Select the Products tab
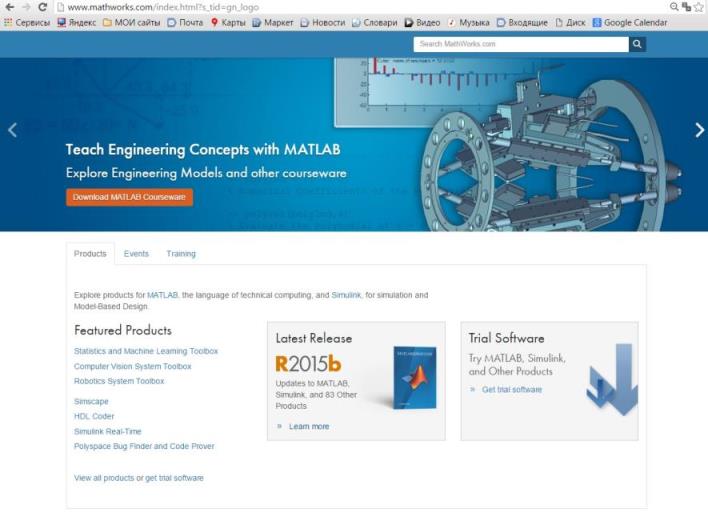708x513 pixels. coord(90,254)
